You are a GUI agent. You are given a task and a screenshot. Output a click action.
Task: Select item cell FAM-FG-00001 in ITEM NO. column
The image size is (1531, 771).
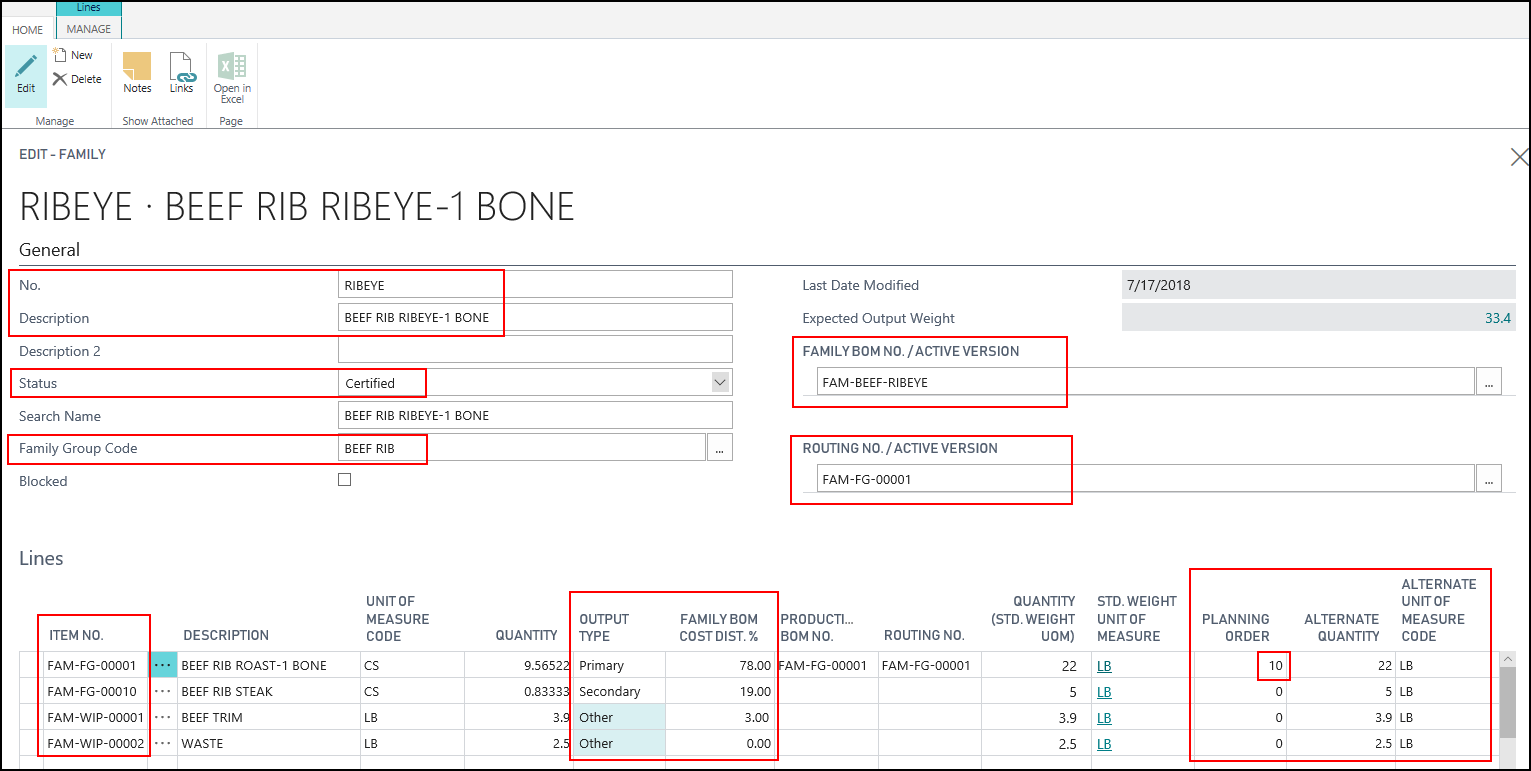pyautogui.click(x=95, y=665)
